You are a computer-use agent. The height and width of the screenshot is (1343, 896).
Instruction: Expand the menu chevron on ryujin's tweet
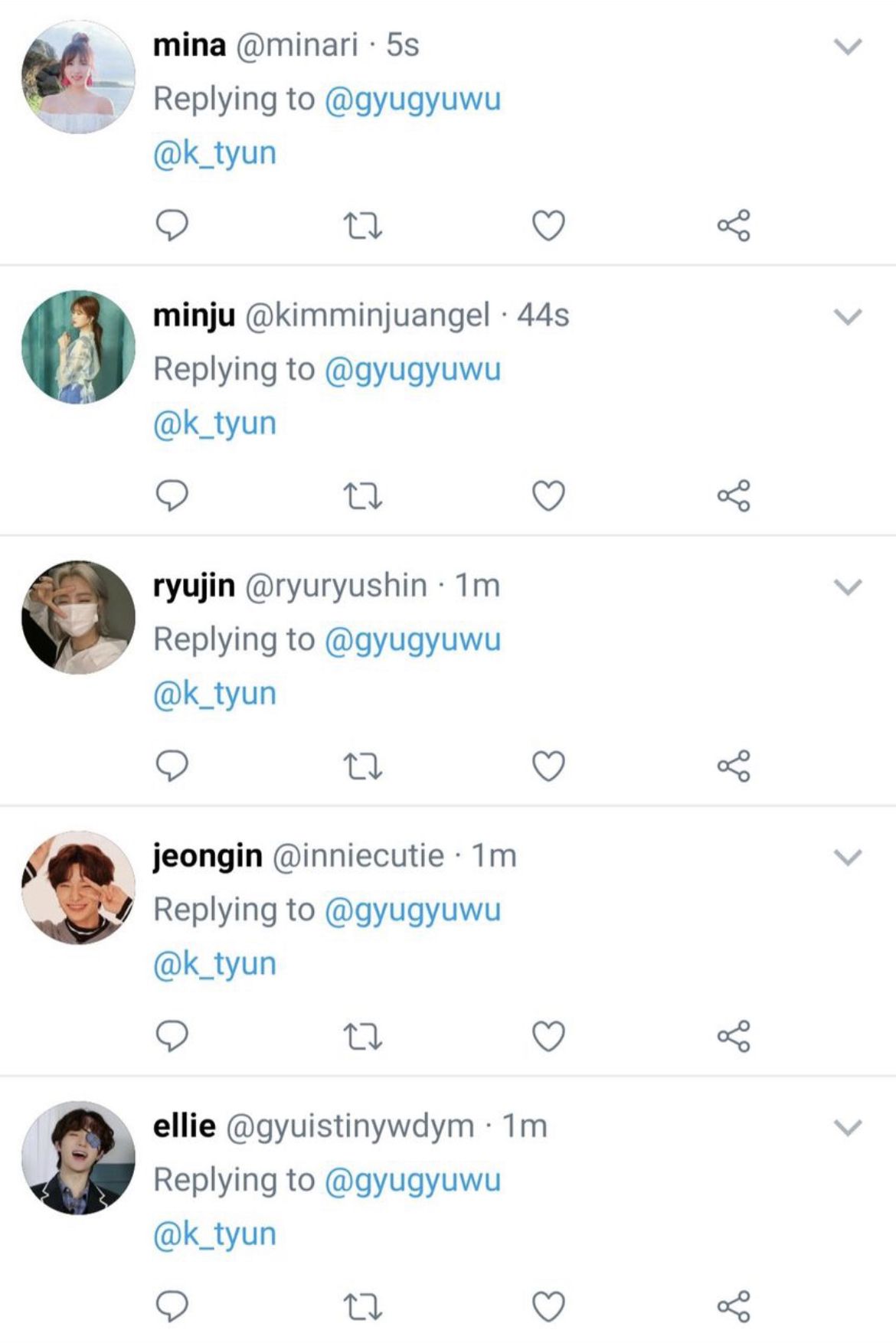[x=848, y=587]
